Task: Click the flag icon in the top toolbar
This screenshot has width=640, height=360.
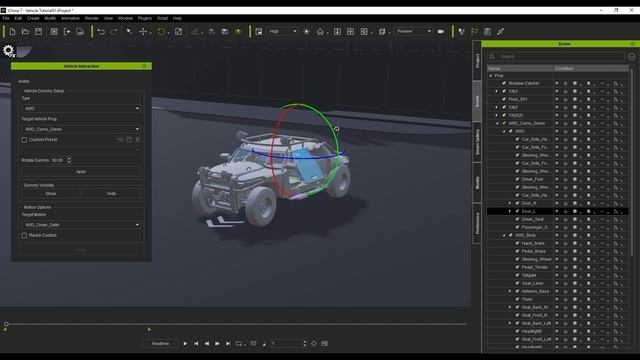Action: pos(474,31)
